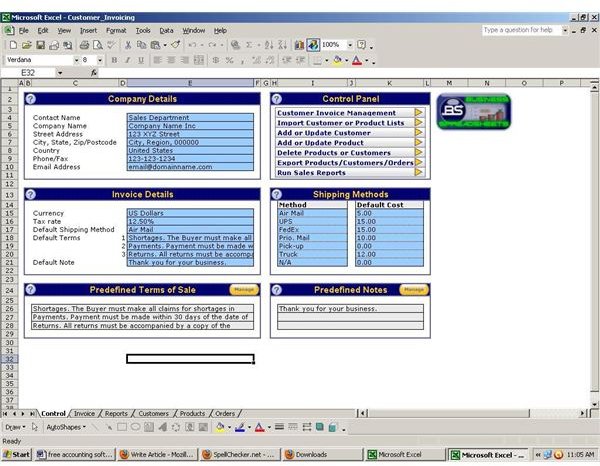600x466 pixels.
Task: Apply Percent style icon
Action: [x=229, y=60]
